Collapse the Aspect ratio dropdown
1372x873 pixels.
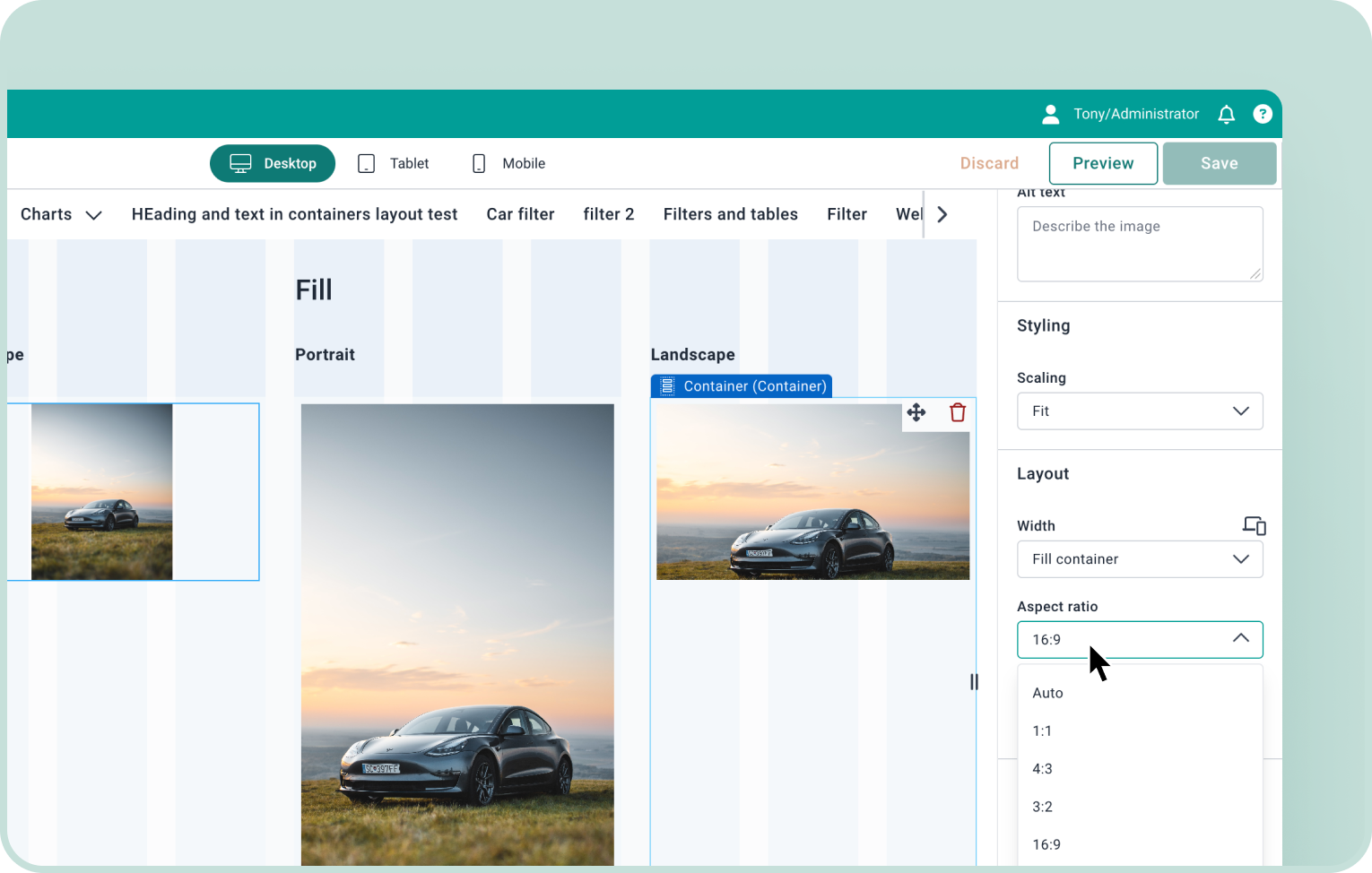[x=1140, y=640]
